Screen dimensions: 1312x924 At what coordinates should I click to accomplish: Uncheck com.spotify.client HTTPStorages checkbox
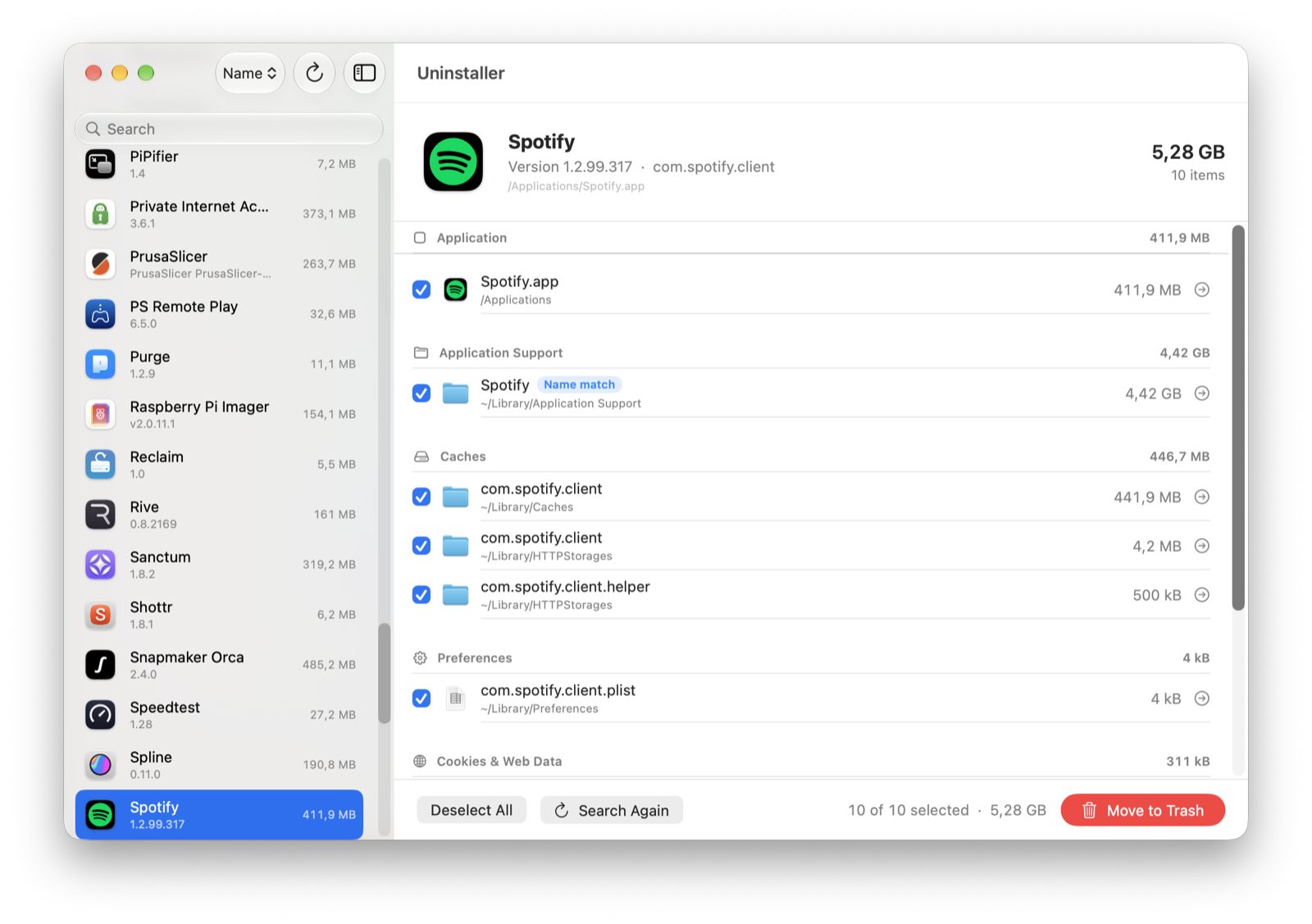(421, 546)
